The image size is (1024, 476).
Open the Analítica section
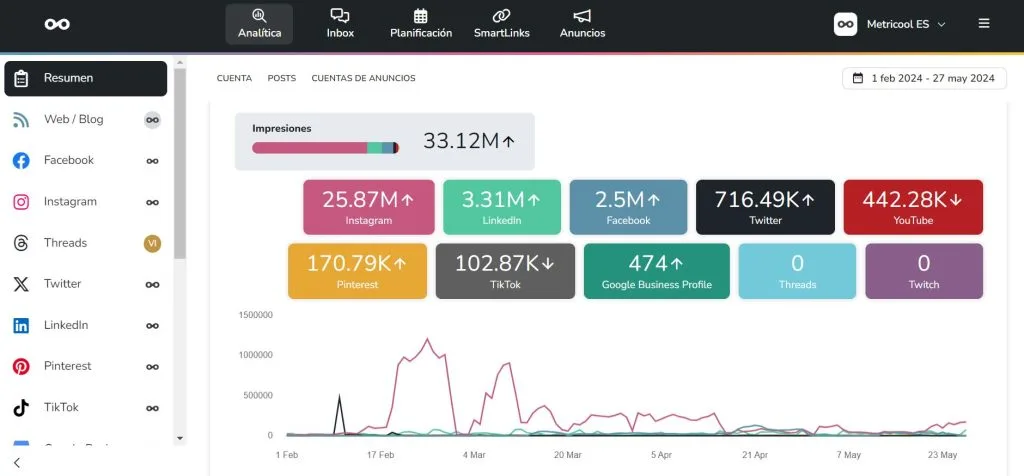pyautogui.click(x=259, y=24)
